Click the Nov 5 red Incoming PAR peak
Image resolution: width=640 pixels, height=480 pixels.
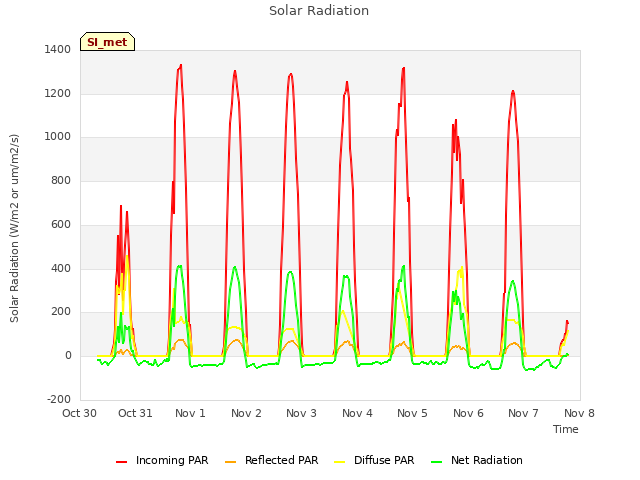click(404, 69)
